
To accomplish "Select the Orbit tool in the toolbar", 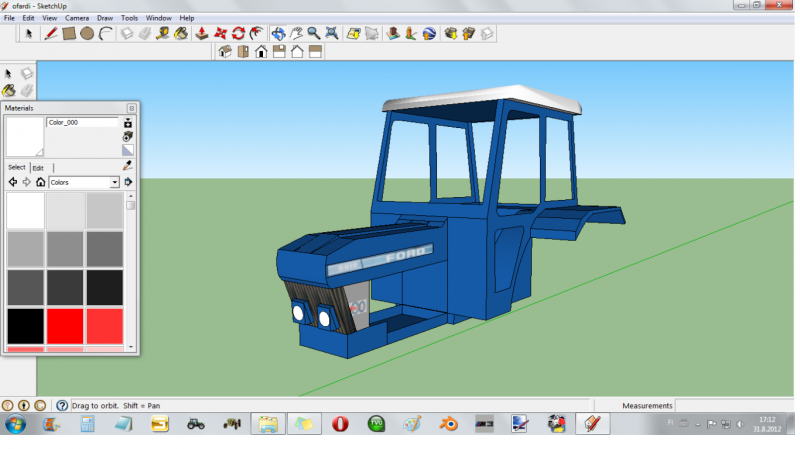I will [x=279, y=33].
